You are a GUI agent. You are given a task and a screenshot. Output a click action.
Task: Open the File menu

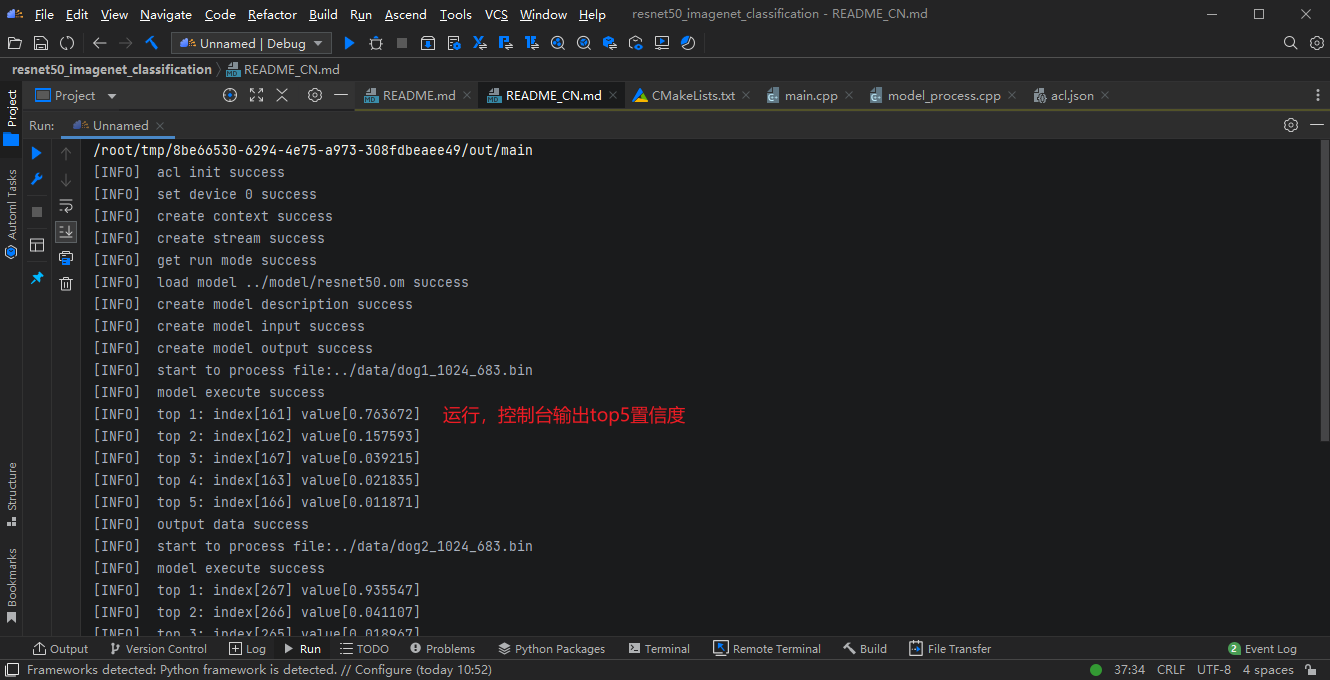pos(44,14)
